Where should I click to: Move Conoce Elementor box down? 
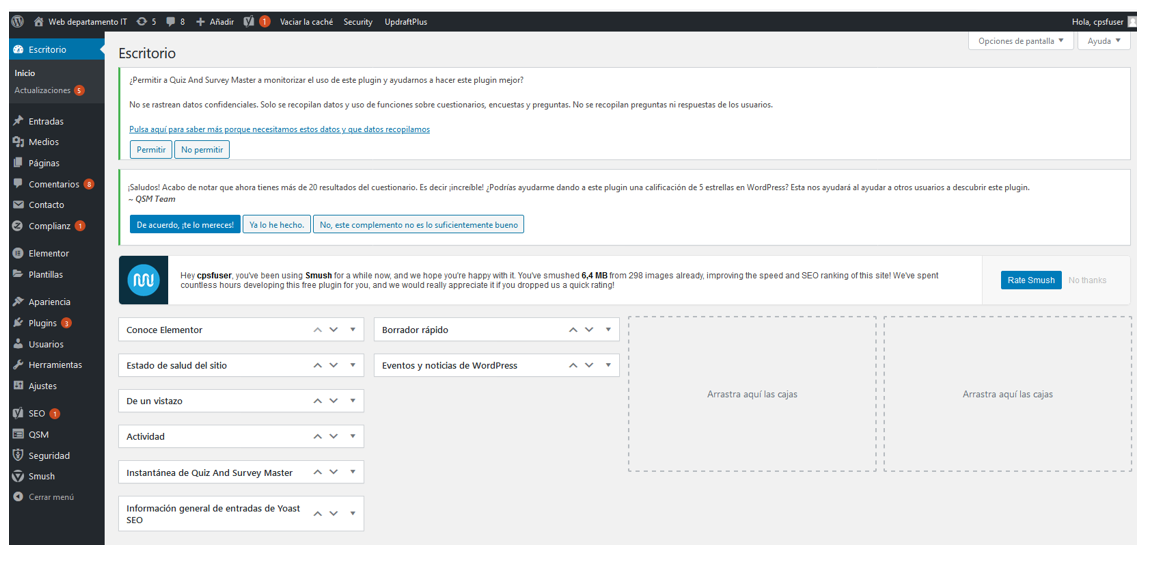pyautogui.click(x=334, y=330)
